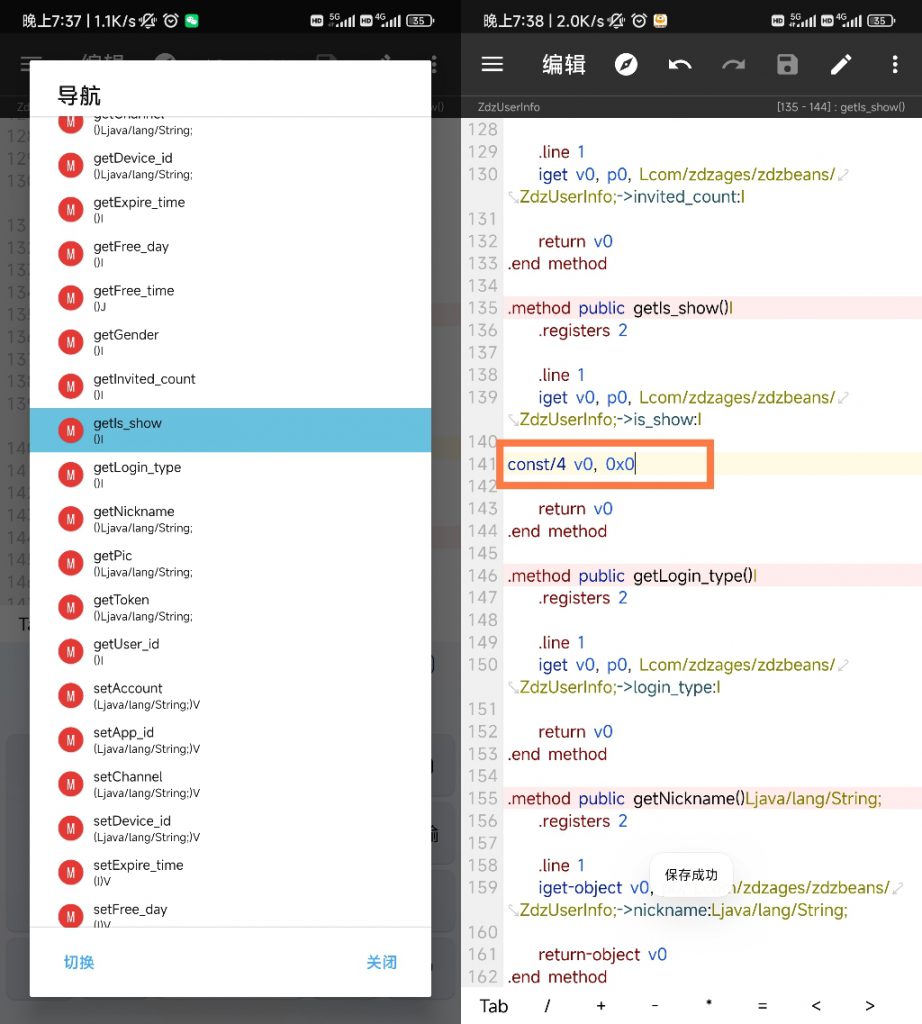Image resolution: width=922 pixels, height=1024 pixels.
Task: Tap the pencil edit icon
Action: tap(841, 65)
